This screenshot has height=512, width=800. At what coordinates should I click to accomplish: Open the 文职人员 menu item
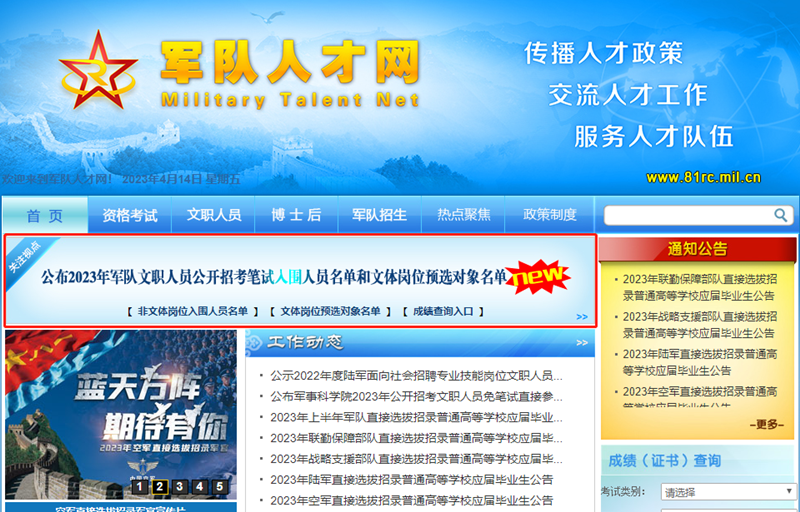tap(213, 215)
